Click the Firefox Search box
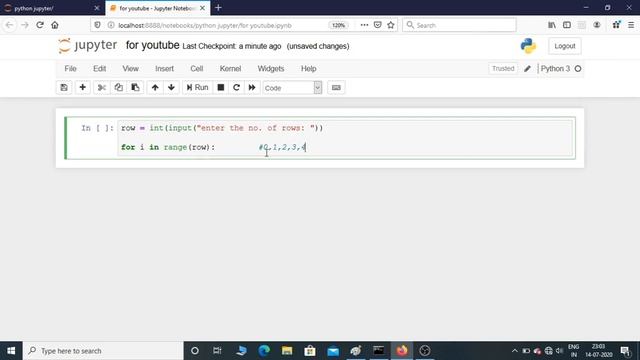The width and height of the screenshot is (640, 360). click(459, 25)
